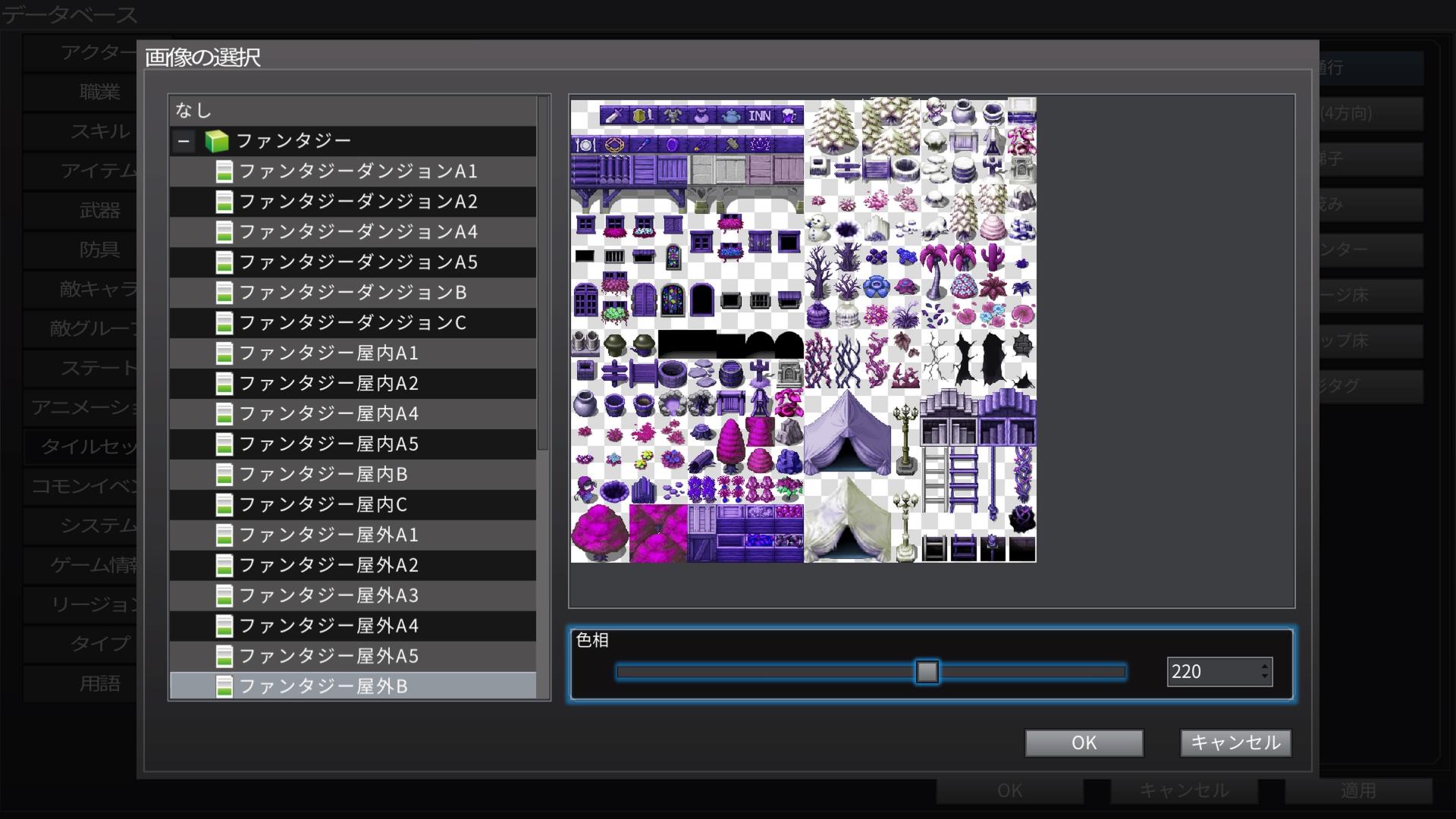Confirm image selection with dialog OK button
The width and height of the screenshot is (1456, 819).
click(x=1084, y=743)
